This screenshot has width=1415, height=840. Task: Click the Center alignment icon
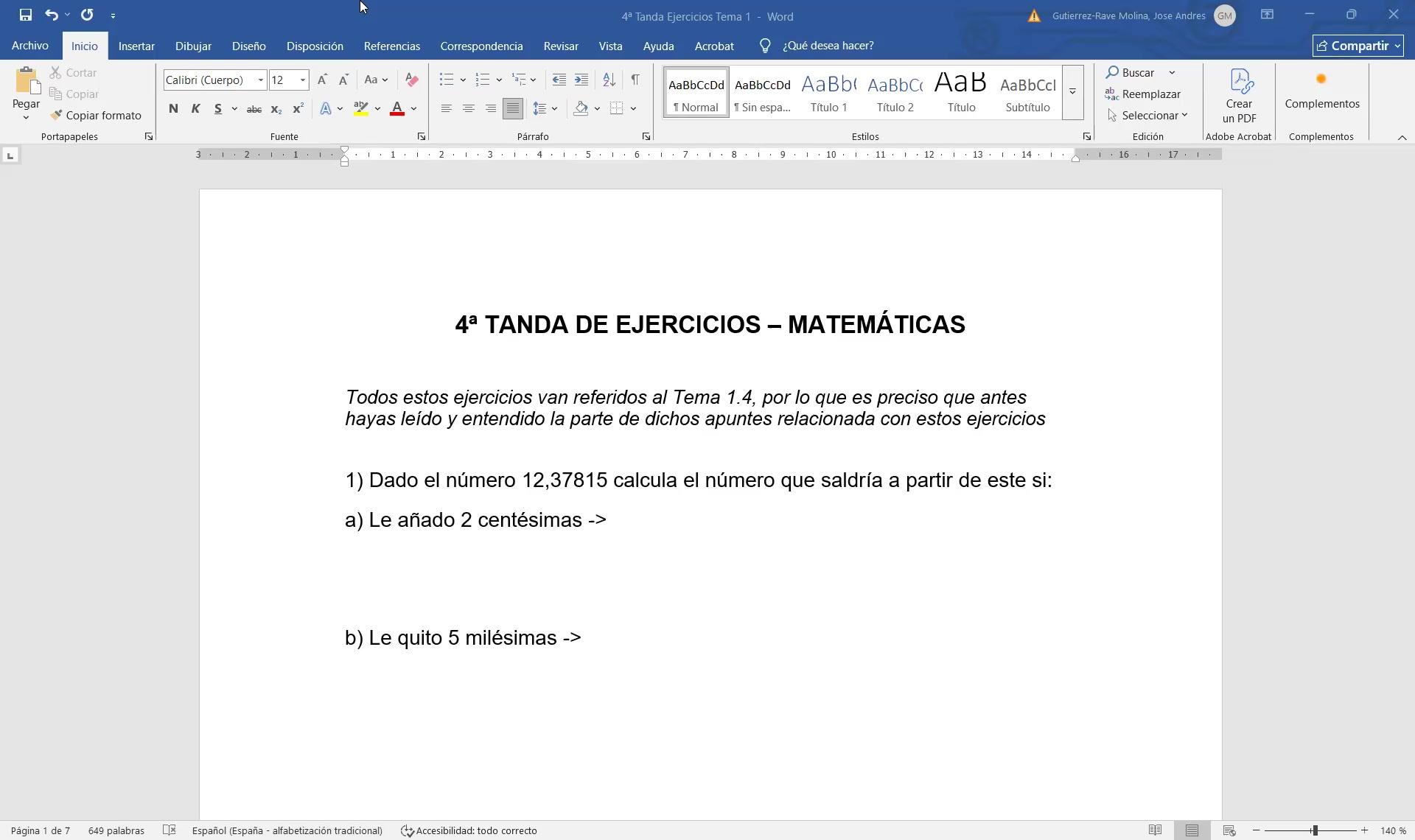468,109
